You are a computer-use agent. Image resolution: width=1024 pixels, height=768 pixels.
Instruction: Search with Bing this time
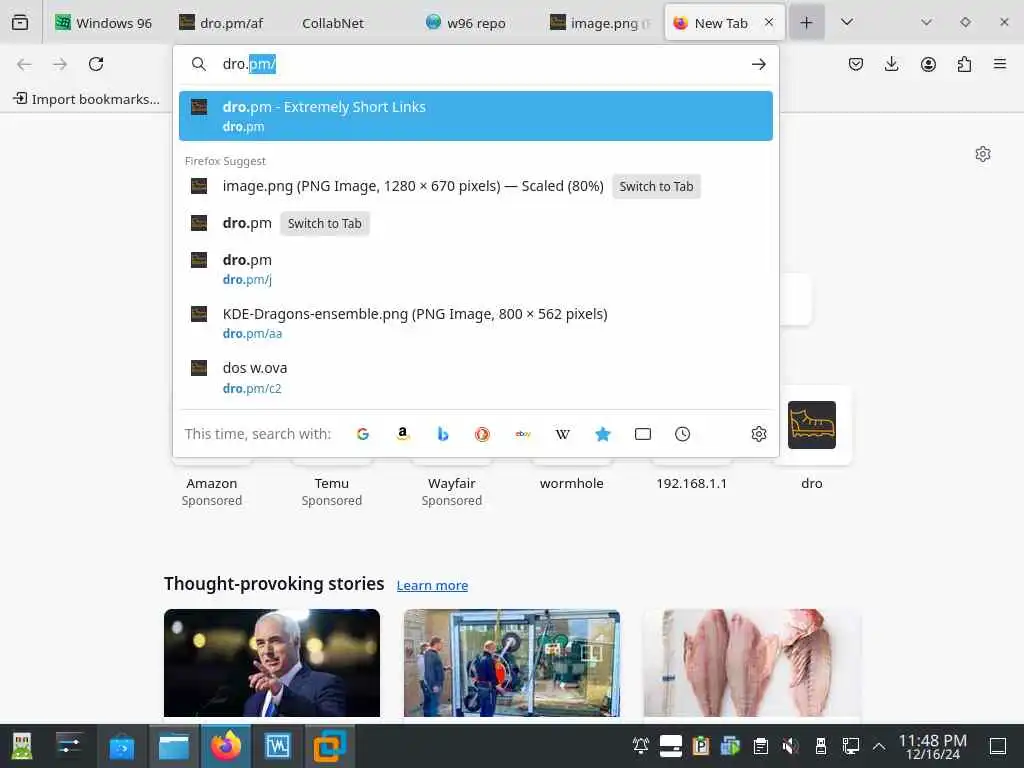pos(443,434)
